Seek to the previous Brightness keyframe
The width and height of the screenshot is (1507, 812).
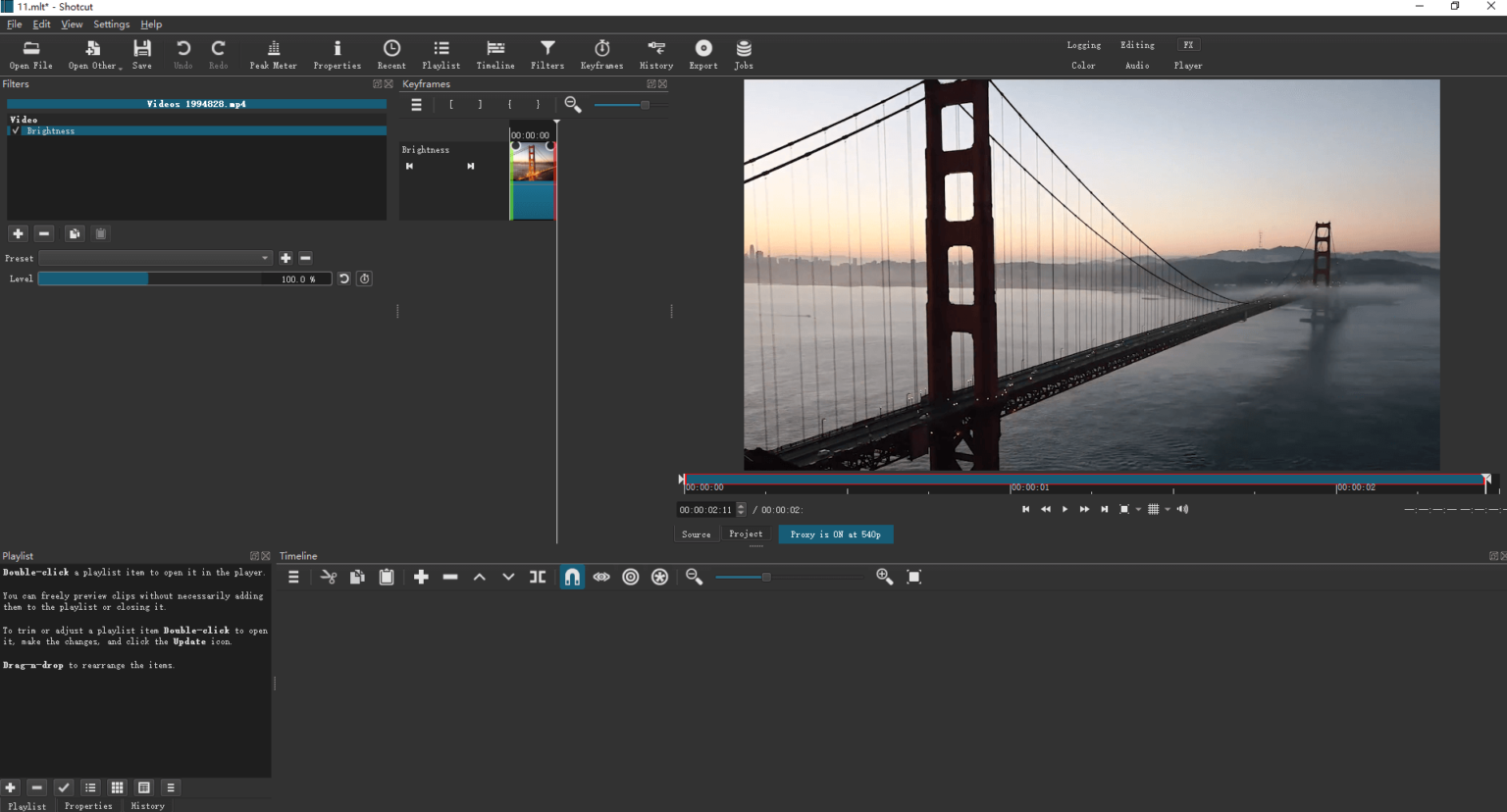tap(409, 167)
